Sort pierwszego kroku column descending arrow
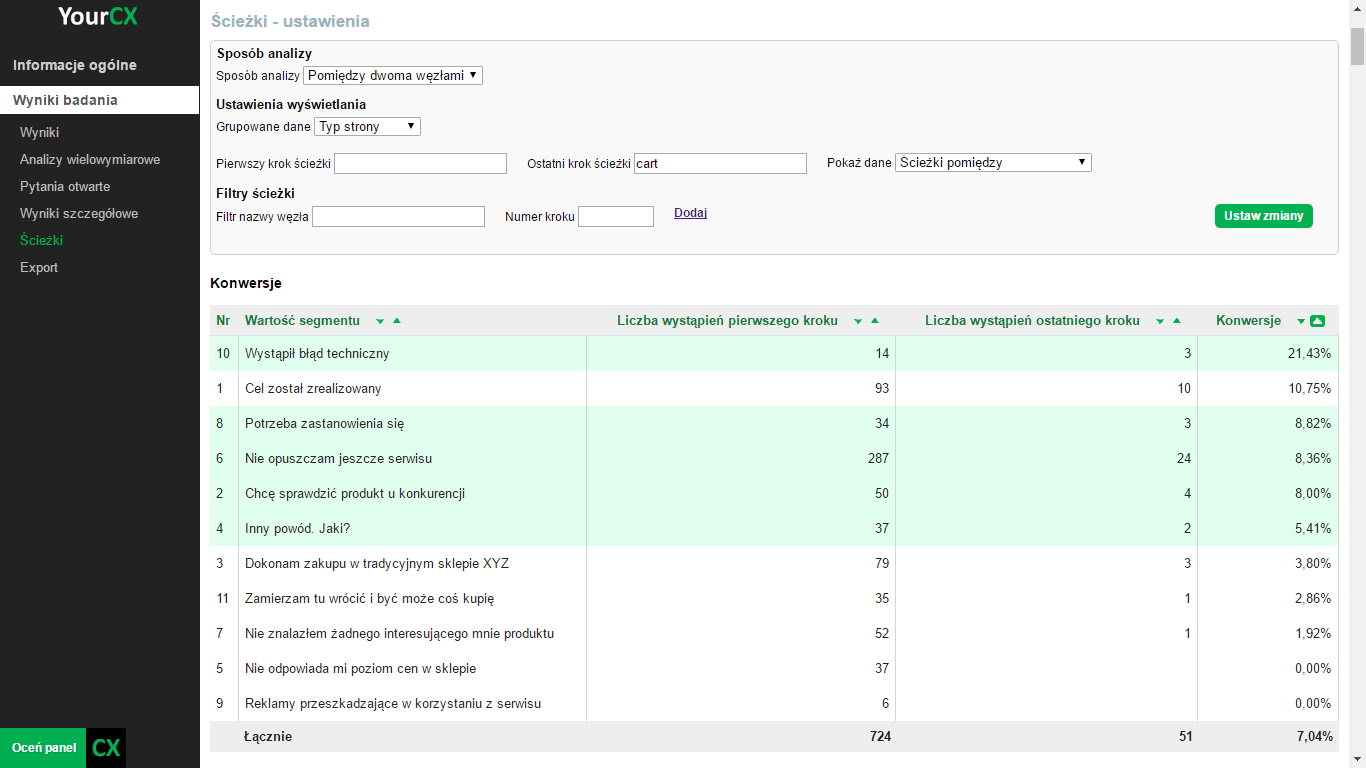The image size is (1366, 768). (858, 321)
